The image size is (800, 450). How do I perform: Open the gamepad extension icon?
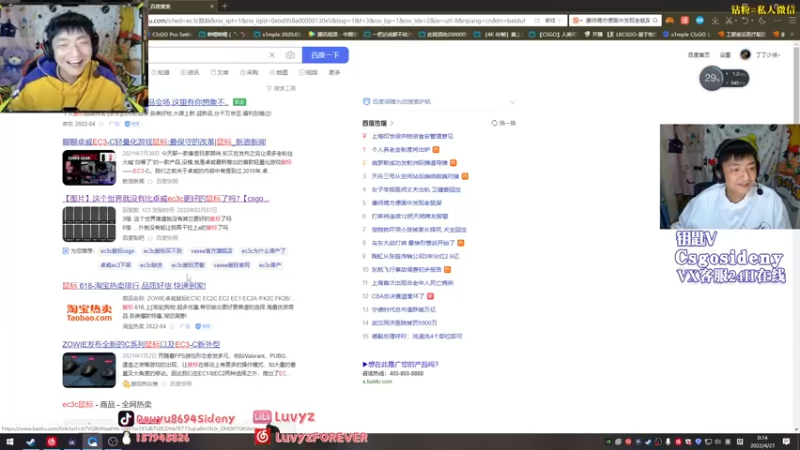[x=670, y=20]
